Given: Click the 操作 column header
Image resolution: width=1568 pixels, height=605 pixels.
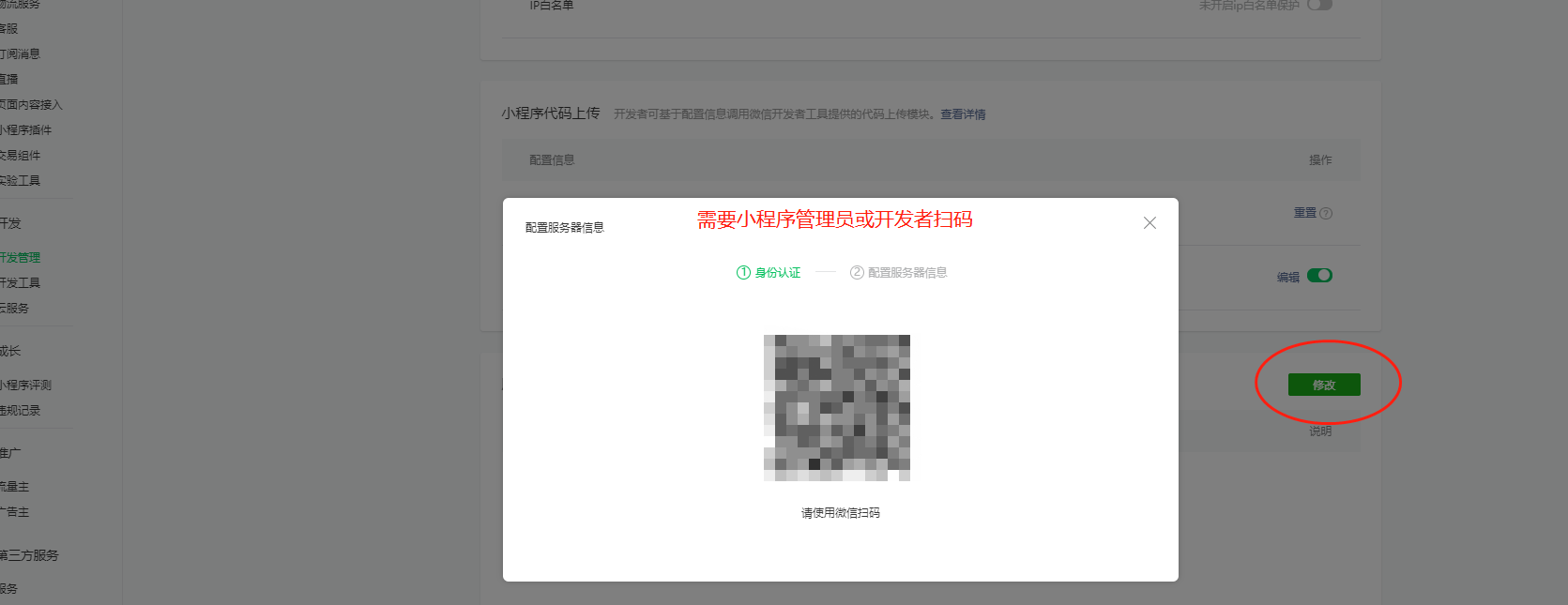Looking at the screenshot, I should tap(1320, 160).
